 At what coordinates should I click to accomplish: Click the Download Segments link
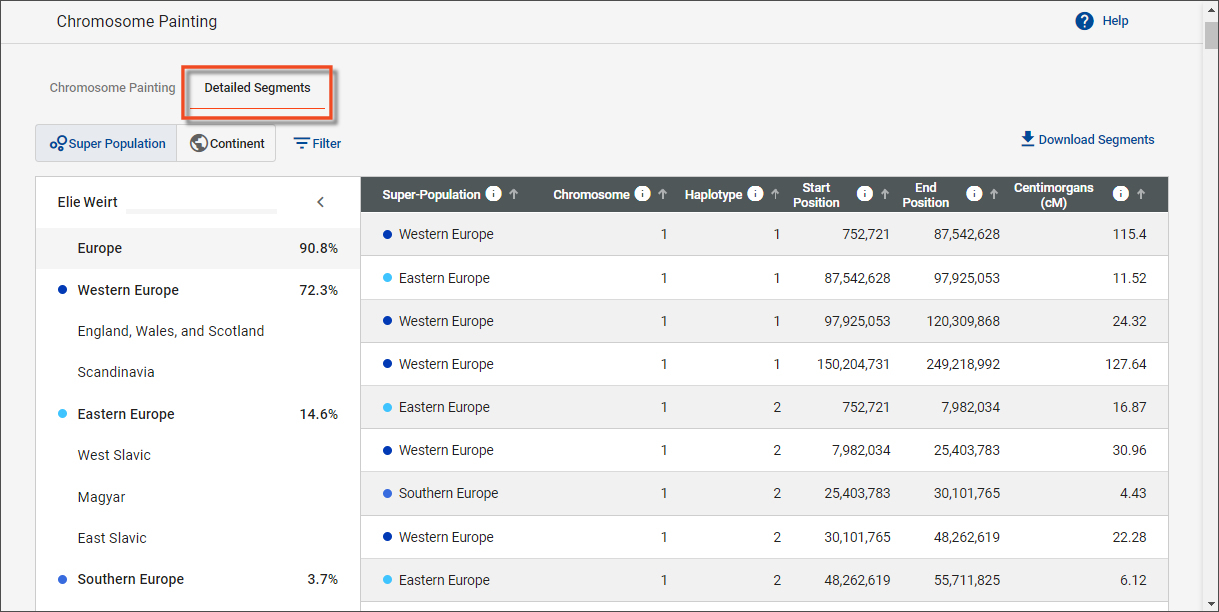coord(1096,140)
